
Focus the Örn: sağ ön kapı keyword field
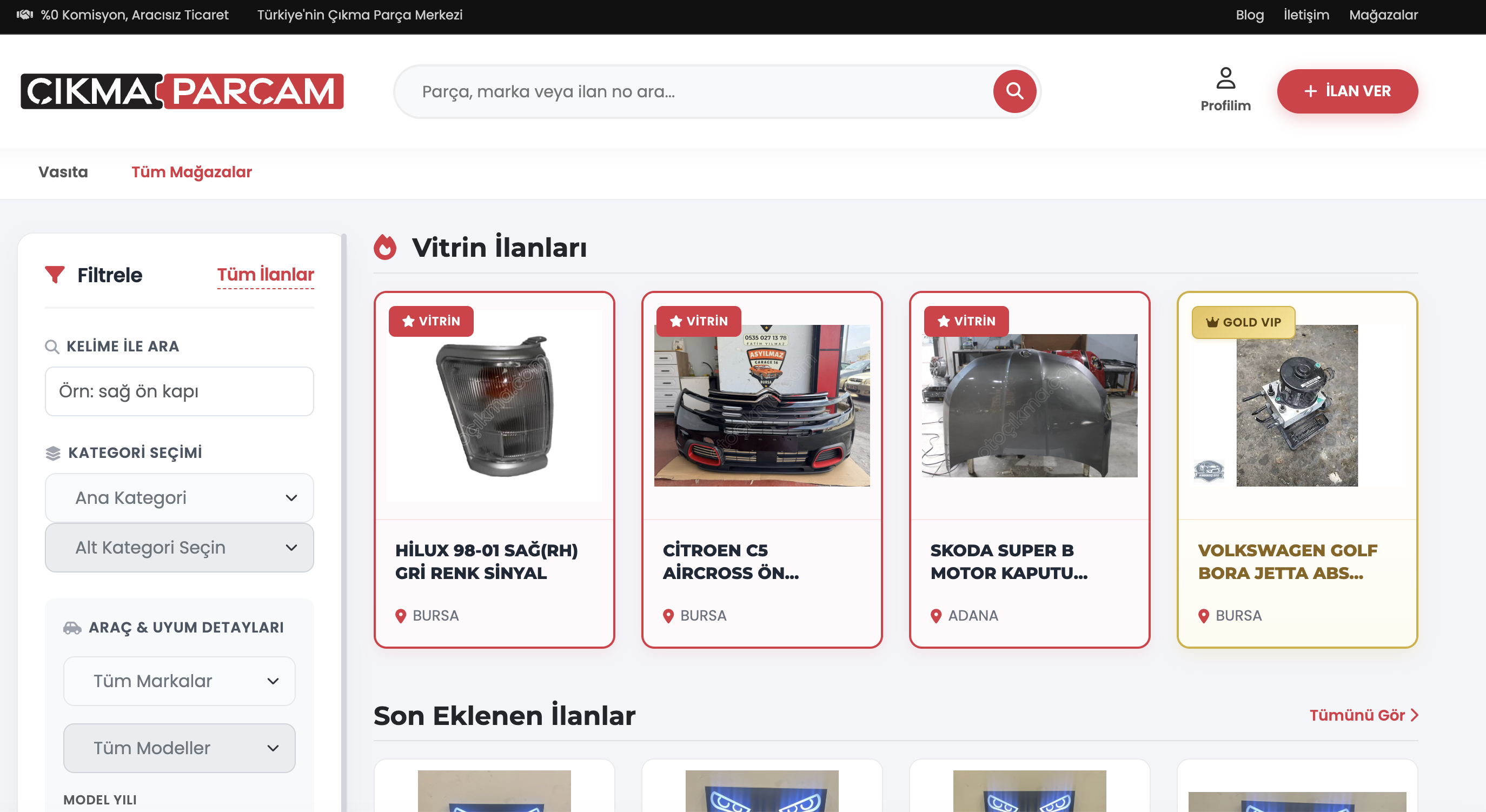click(180, 391)
